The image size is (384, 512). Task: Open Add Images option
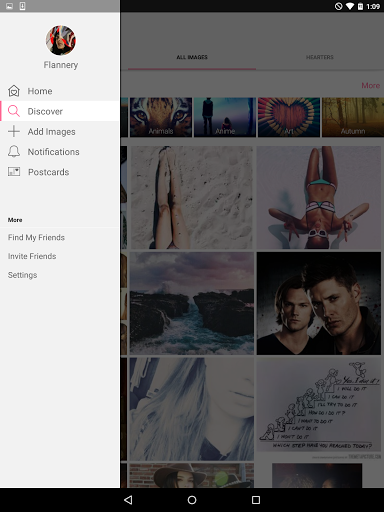[60, 131]
